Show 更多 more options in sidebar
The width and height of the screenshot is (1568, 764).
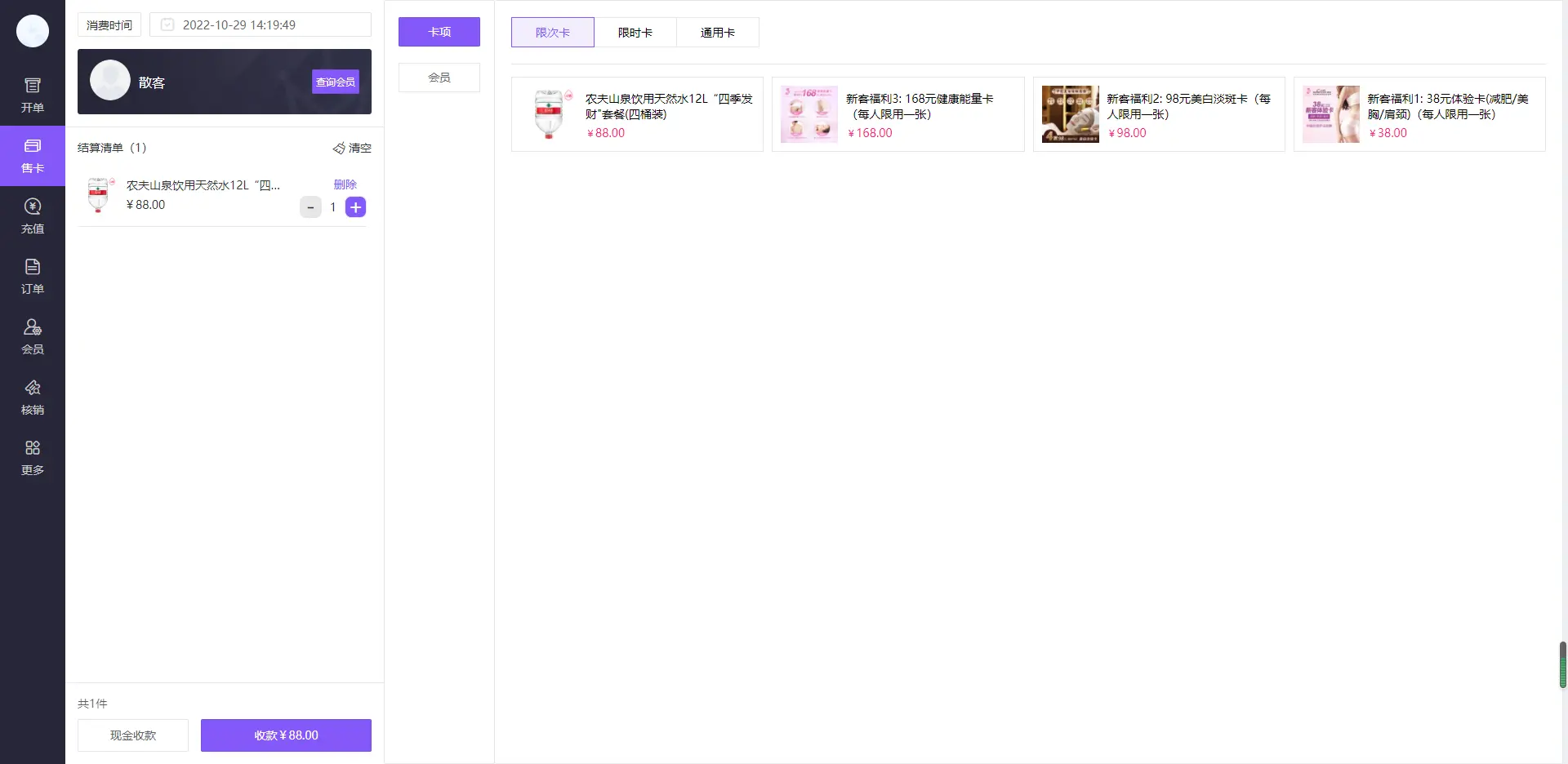pos(33,458)
